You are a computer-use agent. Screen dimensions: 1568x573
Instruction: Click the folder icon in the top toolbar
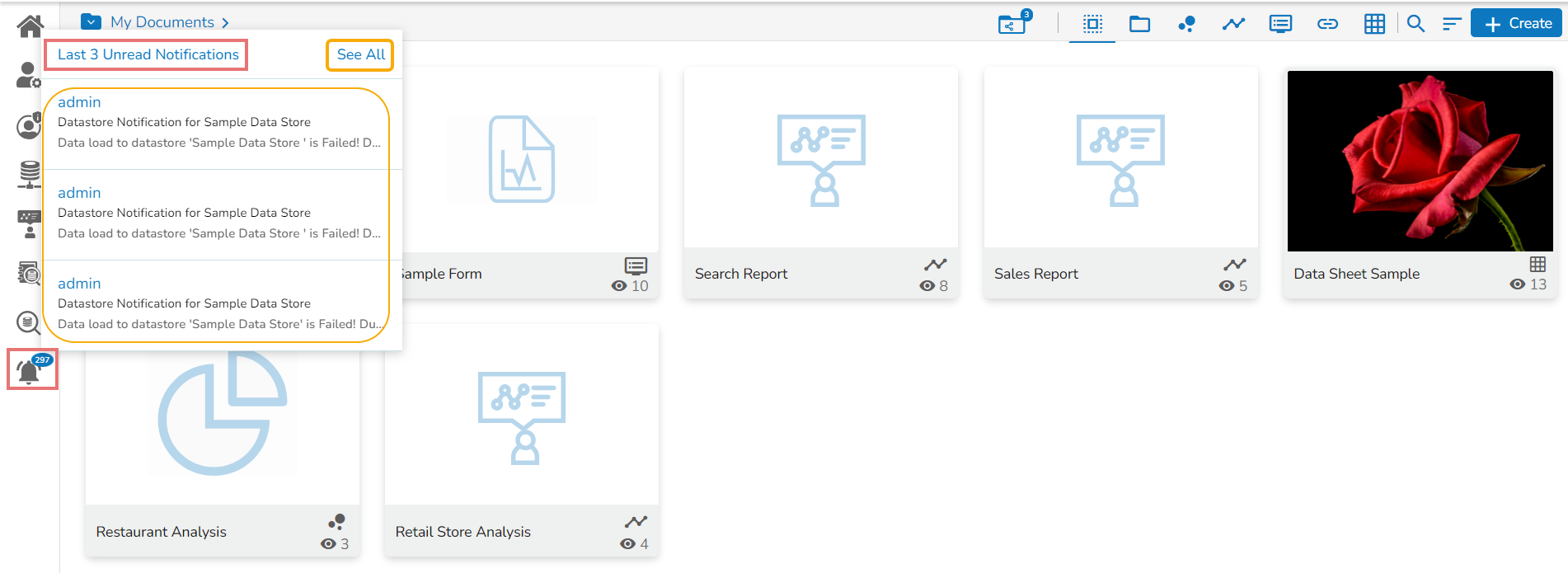[x=1139, y=24]
